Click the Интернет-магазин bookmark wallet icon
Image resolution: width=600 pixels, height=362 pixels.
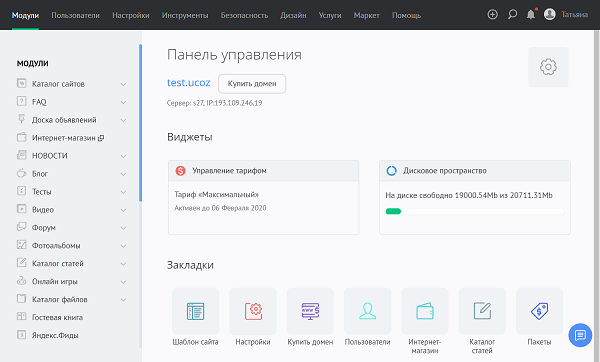[425, 311]
